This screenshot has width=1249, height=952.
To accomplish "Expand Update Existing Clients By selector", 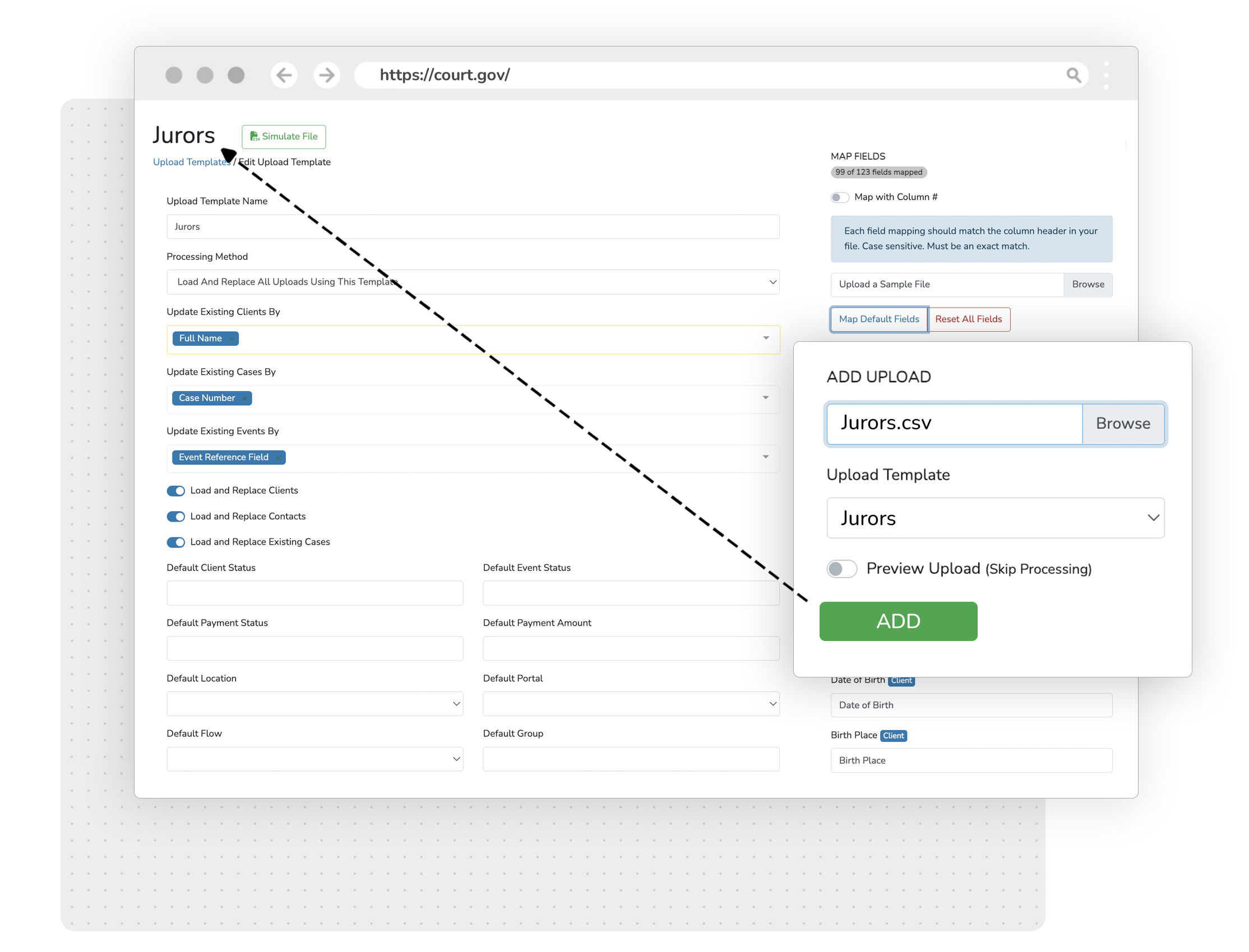I will [x=765, y=338].
